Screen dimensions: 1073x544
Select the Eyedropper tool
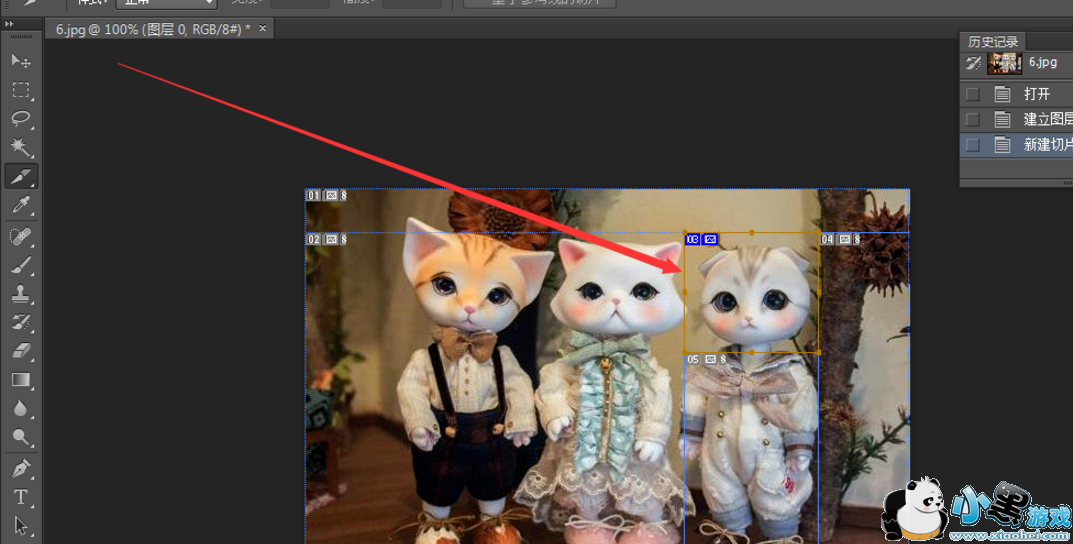(21, 205)
